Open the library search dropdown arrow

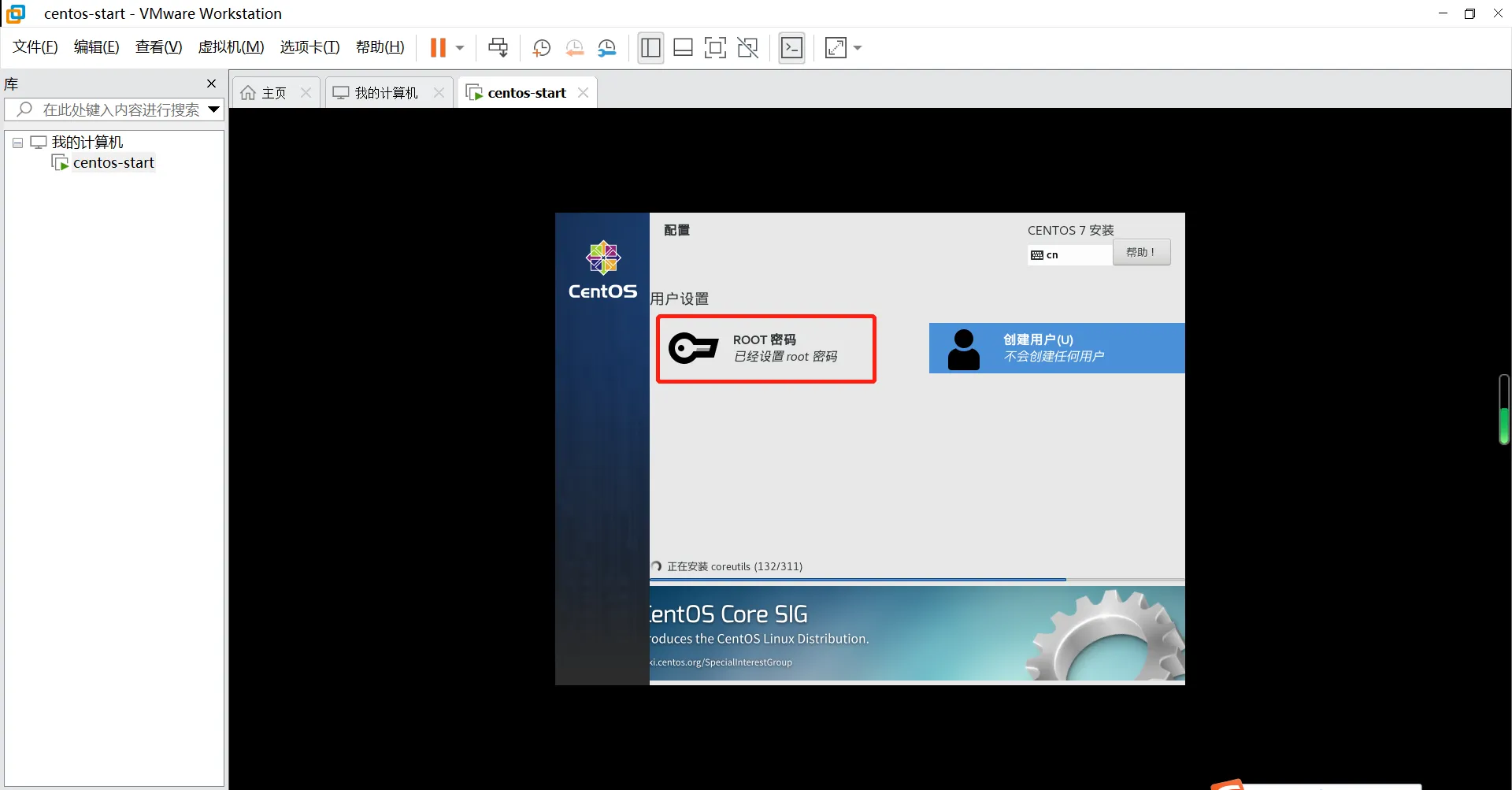click(x=213, y=109)
